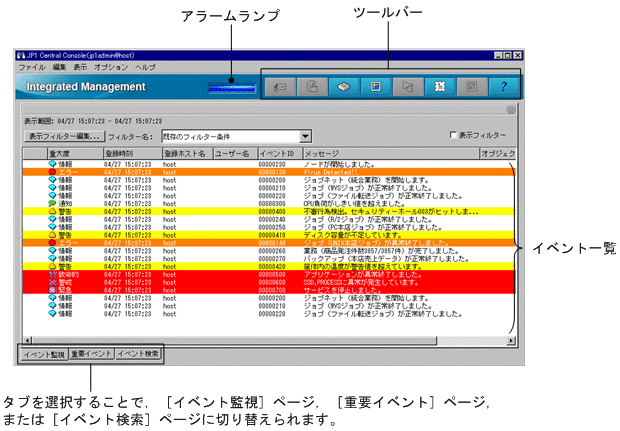Click event ID 00000250 cell
The height and width of the screenshot is (431, 620).
[272, 227]
